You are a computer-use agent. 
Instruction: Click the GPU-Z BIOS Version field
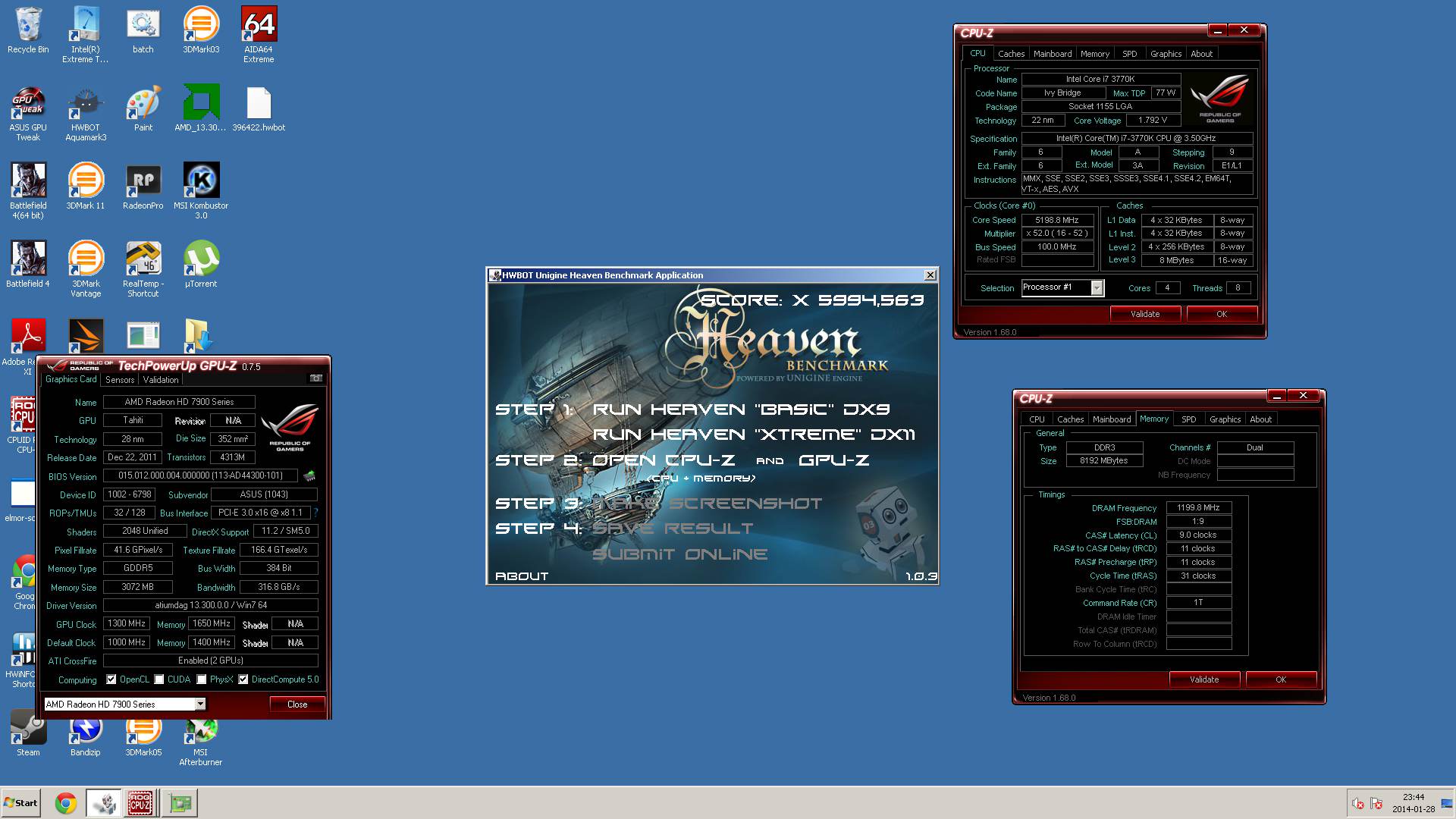(x=200, y=476)
